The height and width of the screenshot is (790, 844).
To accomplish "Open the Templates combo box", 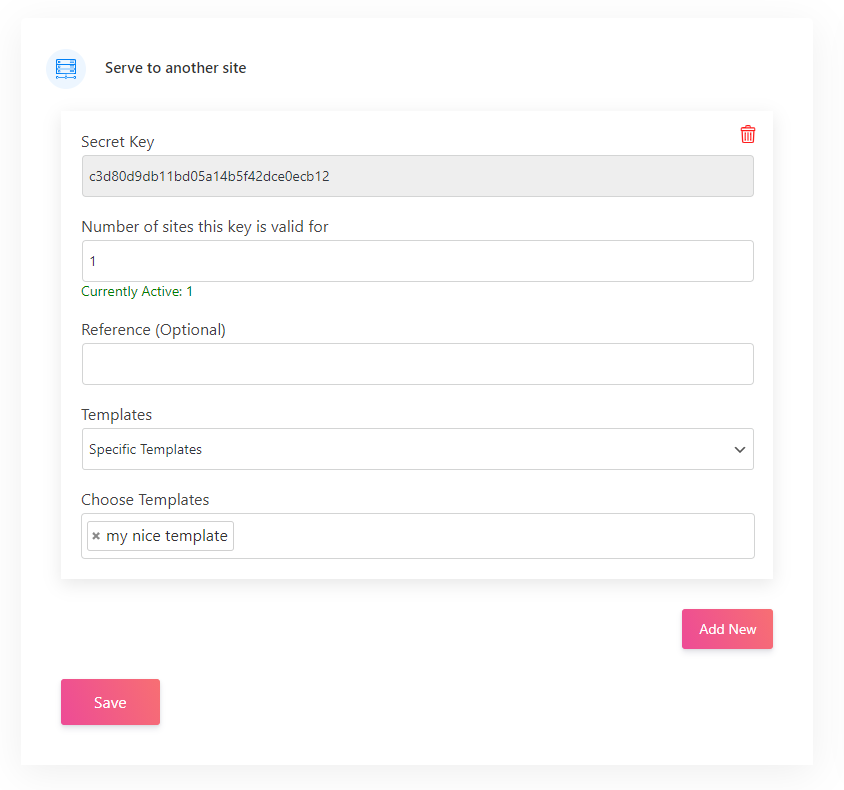I will point(417,450).
